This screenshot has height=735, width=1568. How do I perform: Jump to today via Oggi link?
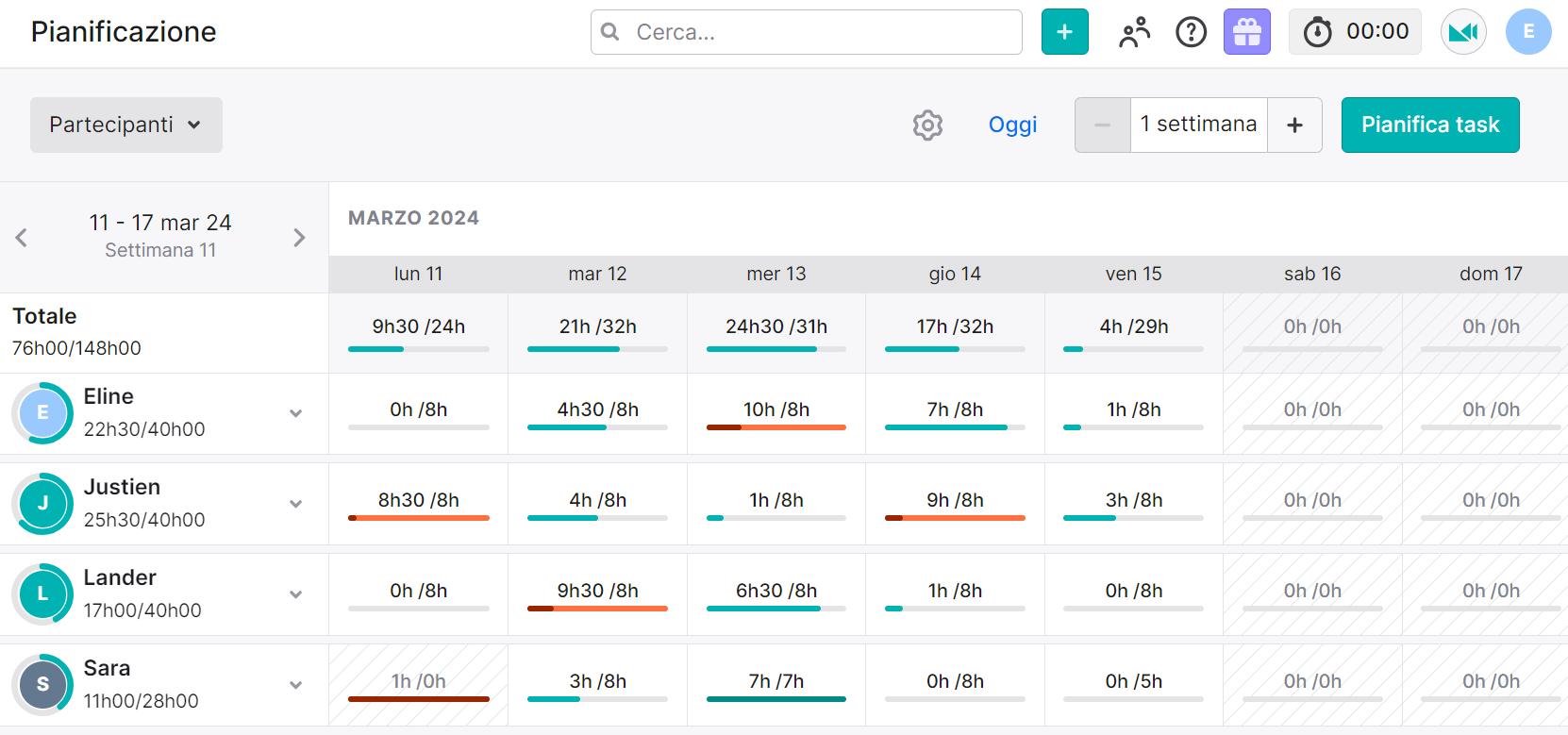point(1012,125)
